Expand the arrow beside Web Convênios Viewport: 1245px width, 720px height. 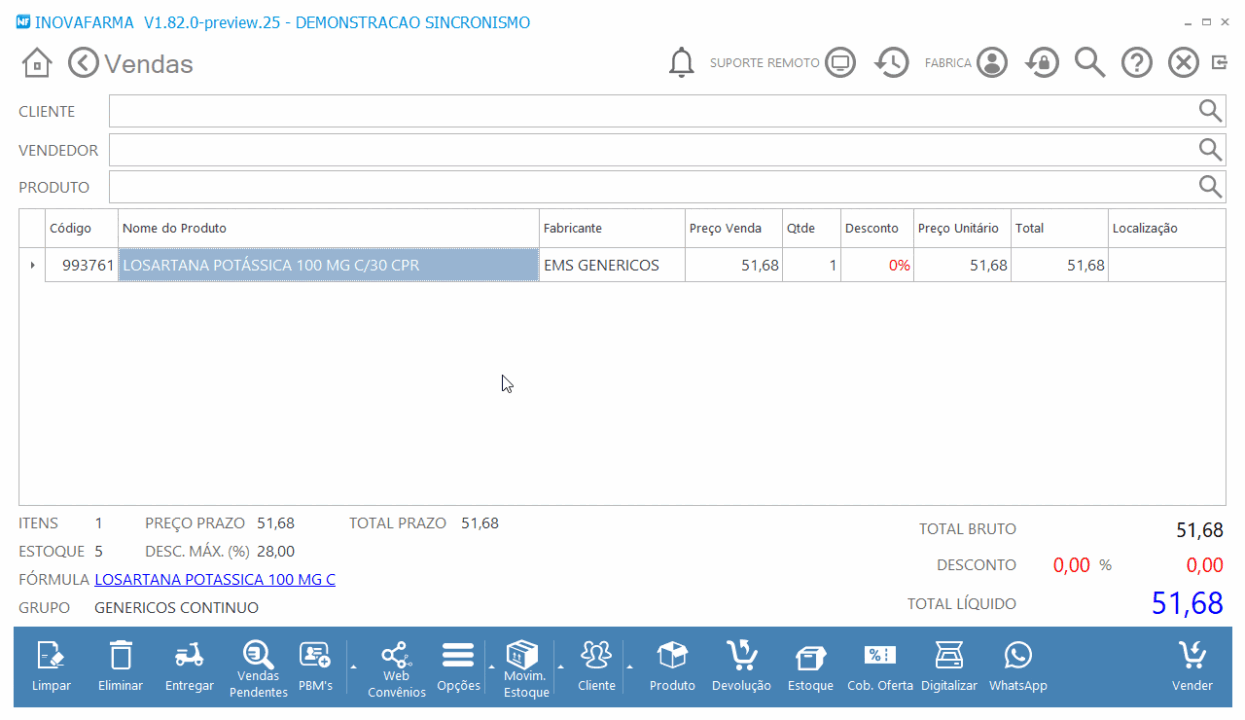point(352,665)
